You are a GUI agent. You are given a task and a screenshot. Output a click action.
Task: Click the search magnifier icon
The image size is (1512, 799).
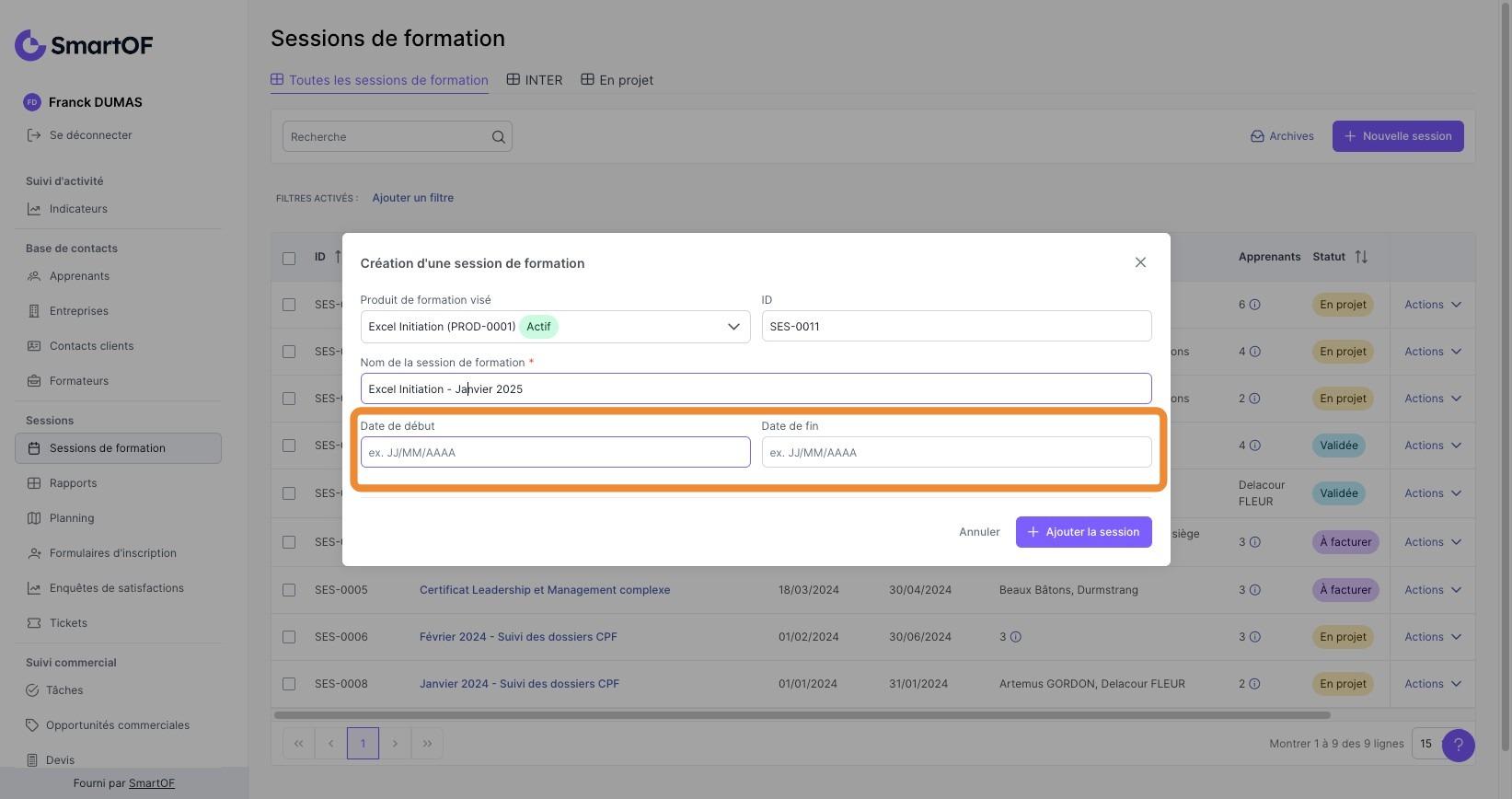click(x=498, y=137)
